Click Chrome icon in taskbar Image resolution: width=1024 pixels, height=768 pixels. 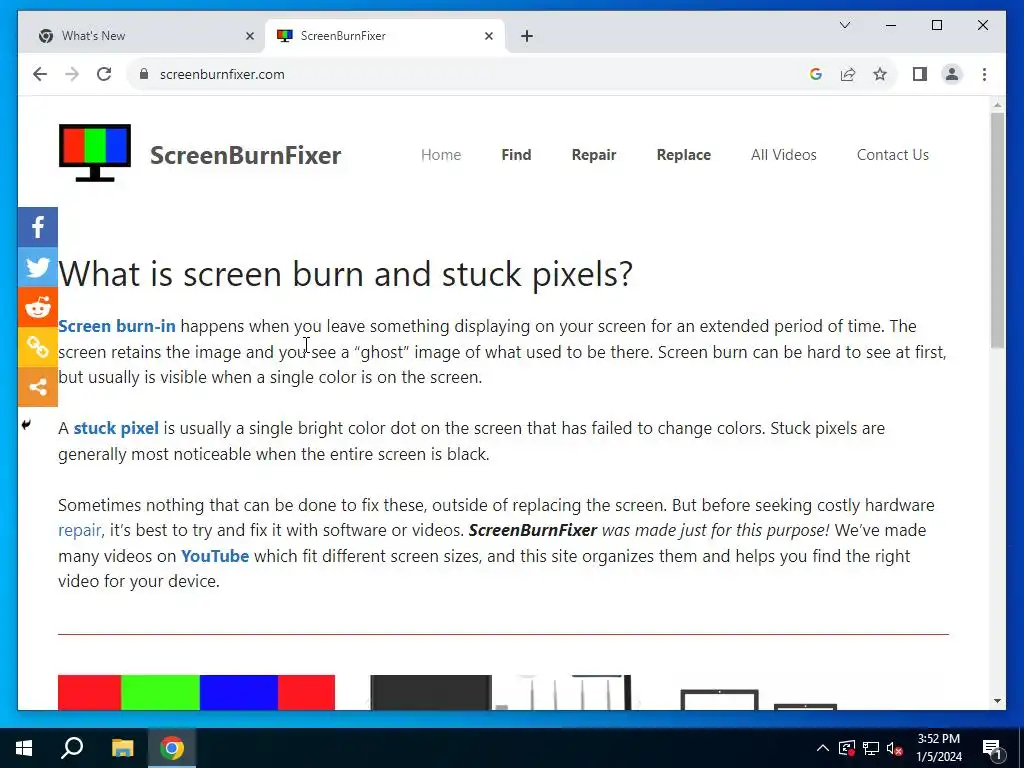[x=172, y=748]
